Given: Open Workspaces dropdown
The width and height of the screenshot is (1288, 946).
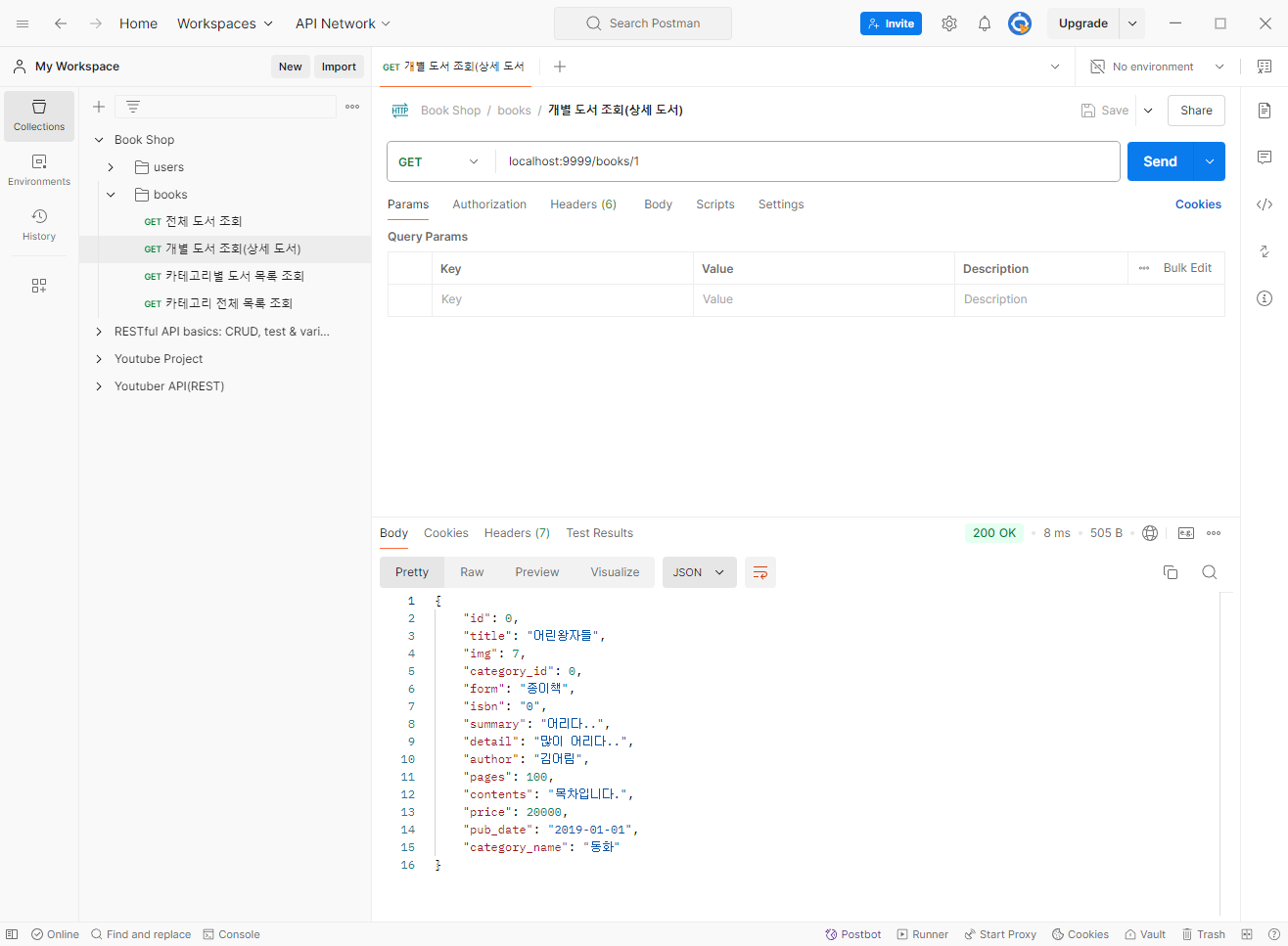Looking at the screenshot, I should click(225, 23).
